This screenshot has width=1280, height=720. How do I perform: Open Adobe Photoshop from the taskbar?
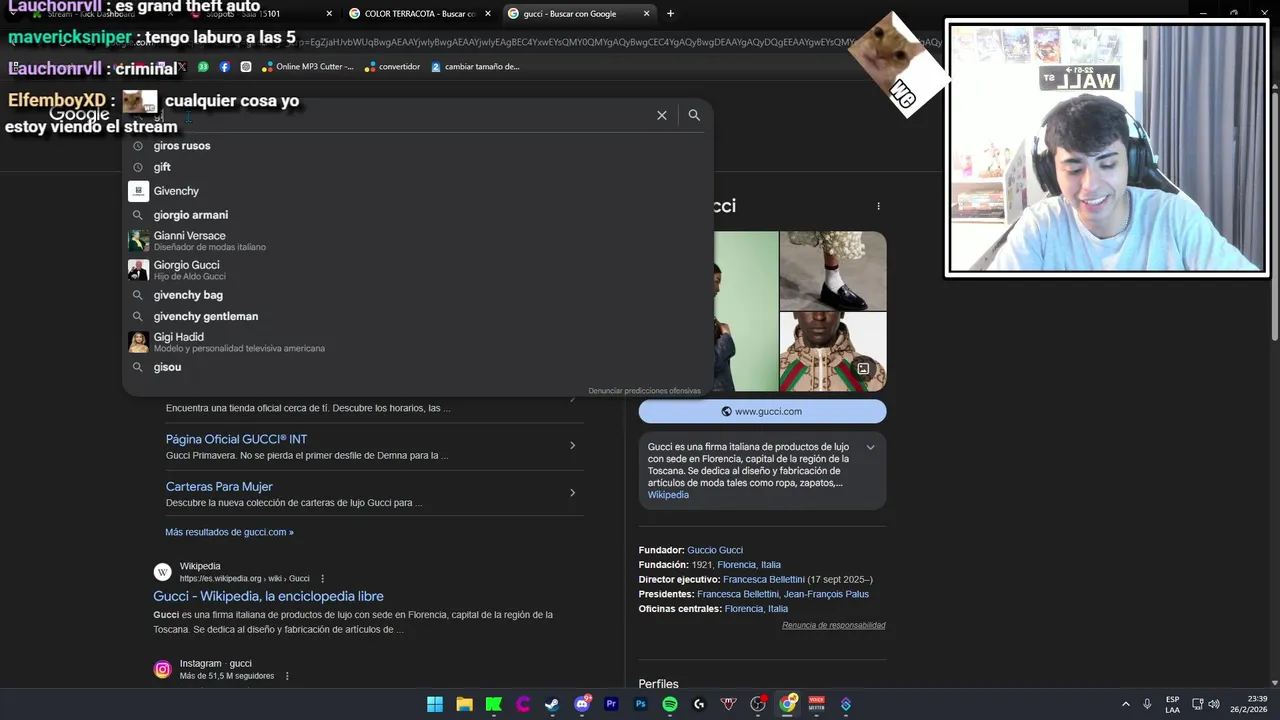coord(641,705)
